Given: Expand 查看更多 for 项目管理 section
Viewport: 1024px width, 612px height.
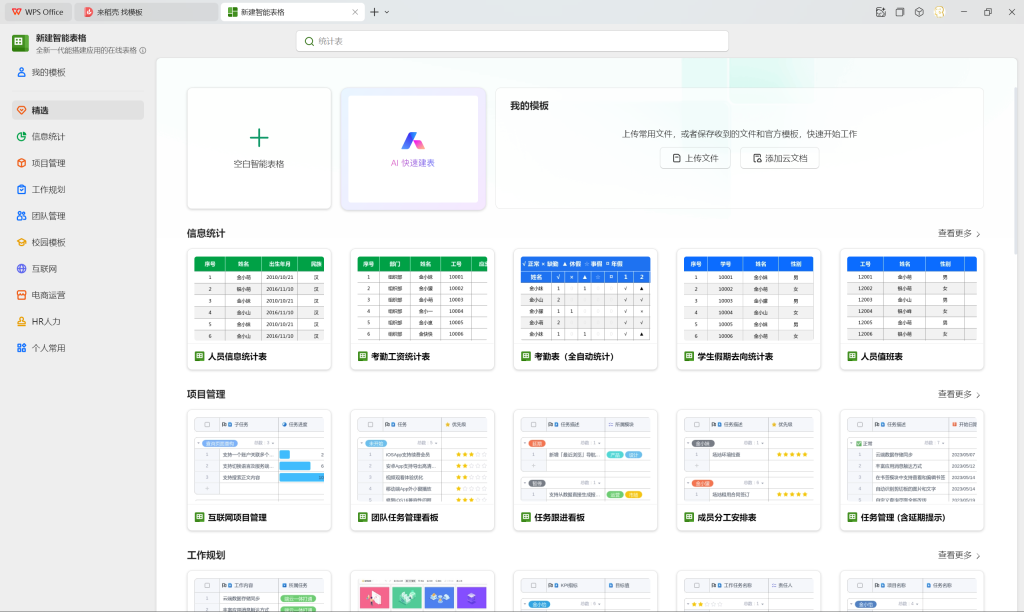Looking at the screenshot, I should point(959,394).
